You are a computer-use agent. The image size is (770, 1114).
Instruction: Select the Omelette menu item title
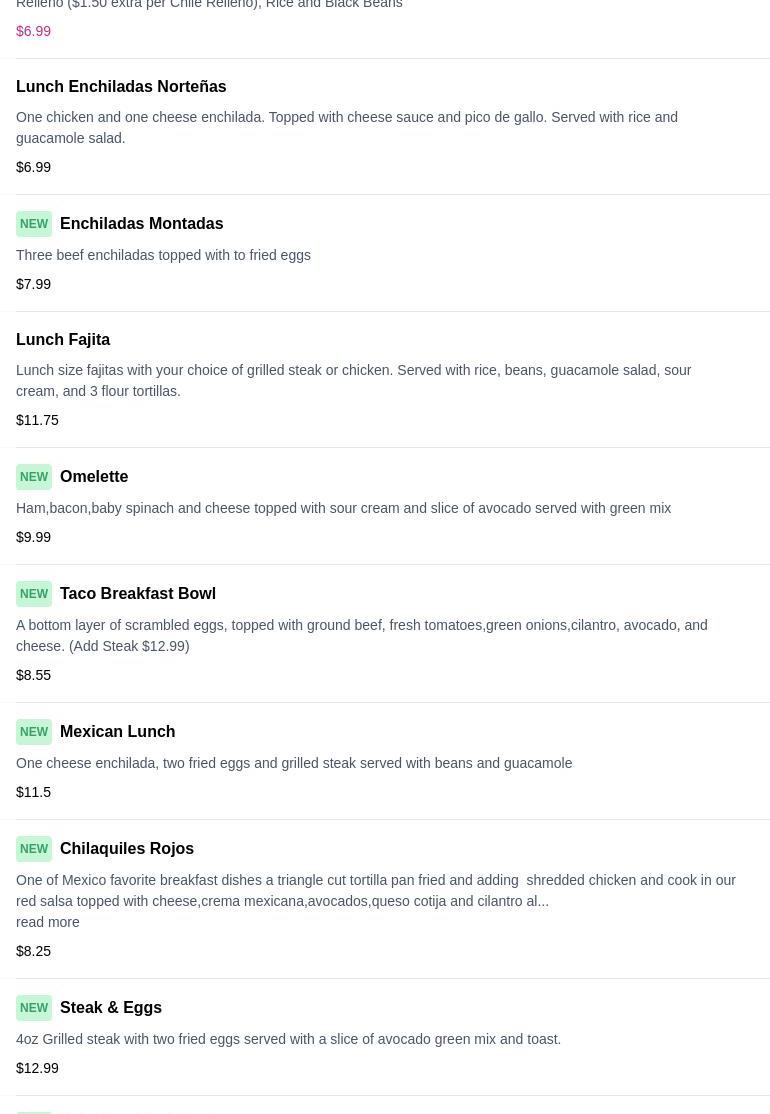(x=94, y=477)
